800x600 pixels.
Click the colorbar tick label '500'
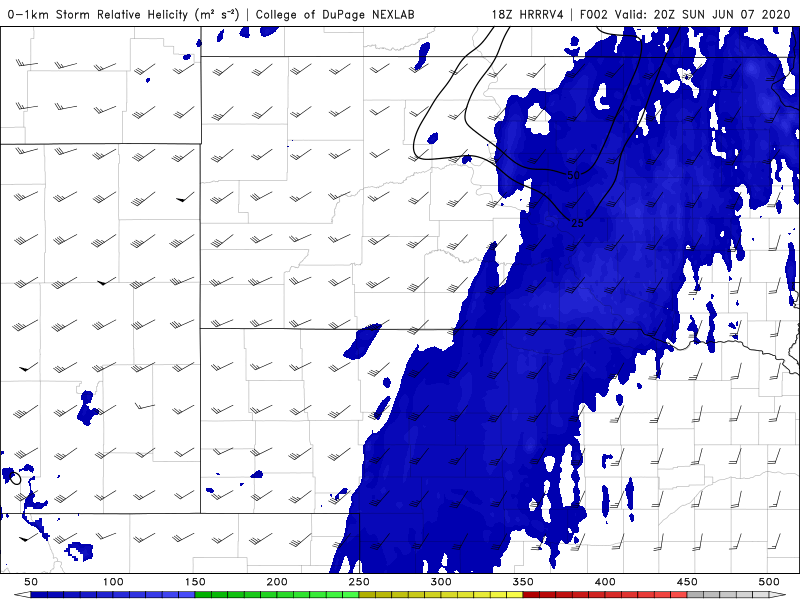pyautogui.click(x=769, y=582)
